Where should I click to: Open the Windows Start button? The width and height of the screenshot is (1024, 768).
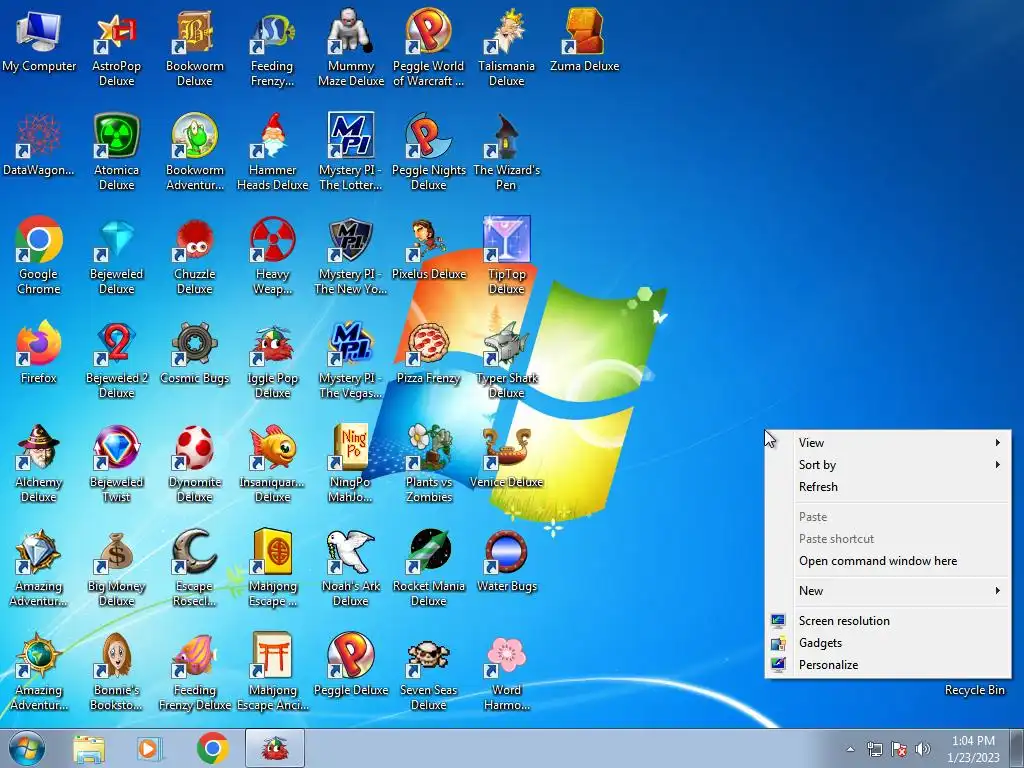click(27, 748)
